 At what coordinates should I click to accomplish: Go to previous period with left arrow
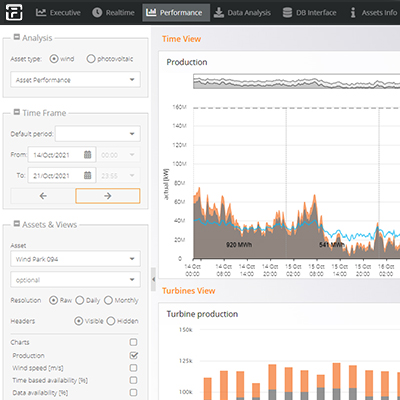pos(43,196)
